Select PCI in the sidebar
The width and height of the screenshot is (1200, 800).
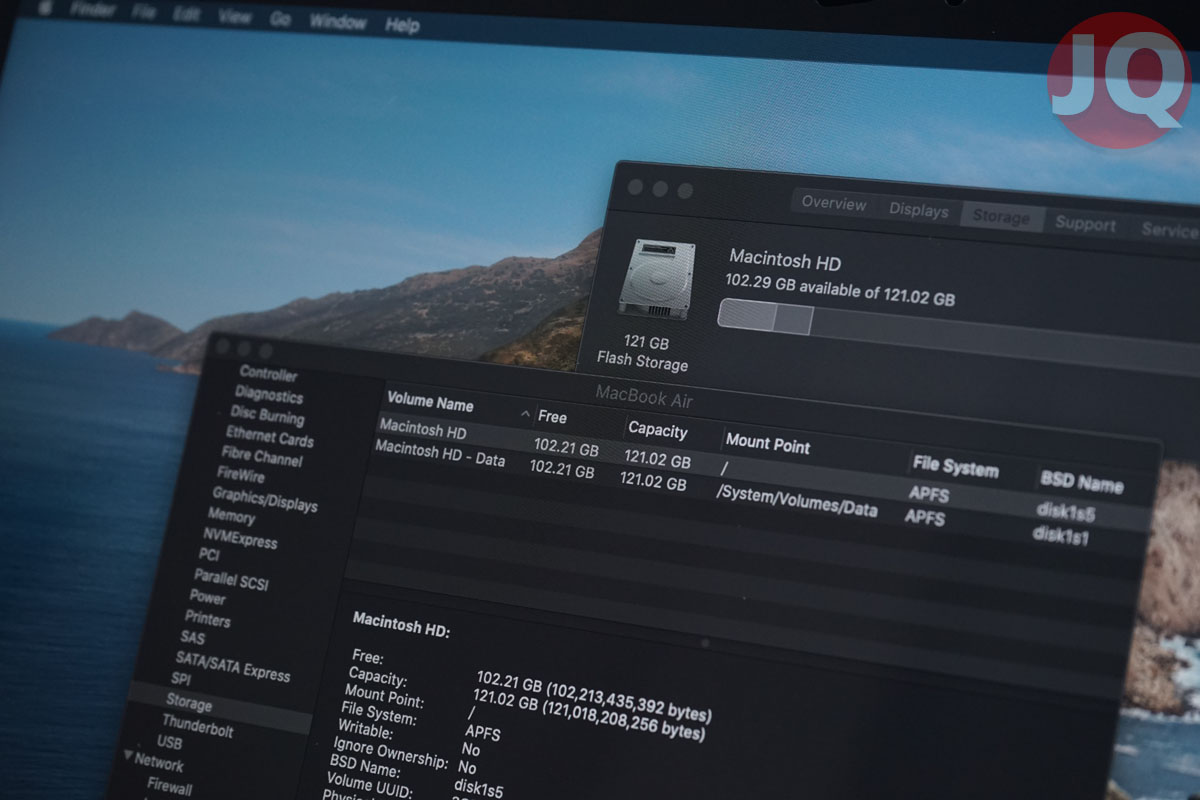point(209,554)
